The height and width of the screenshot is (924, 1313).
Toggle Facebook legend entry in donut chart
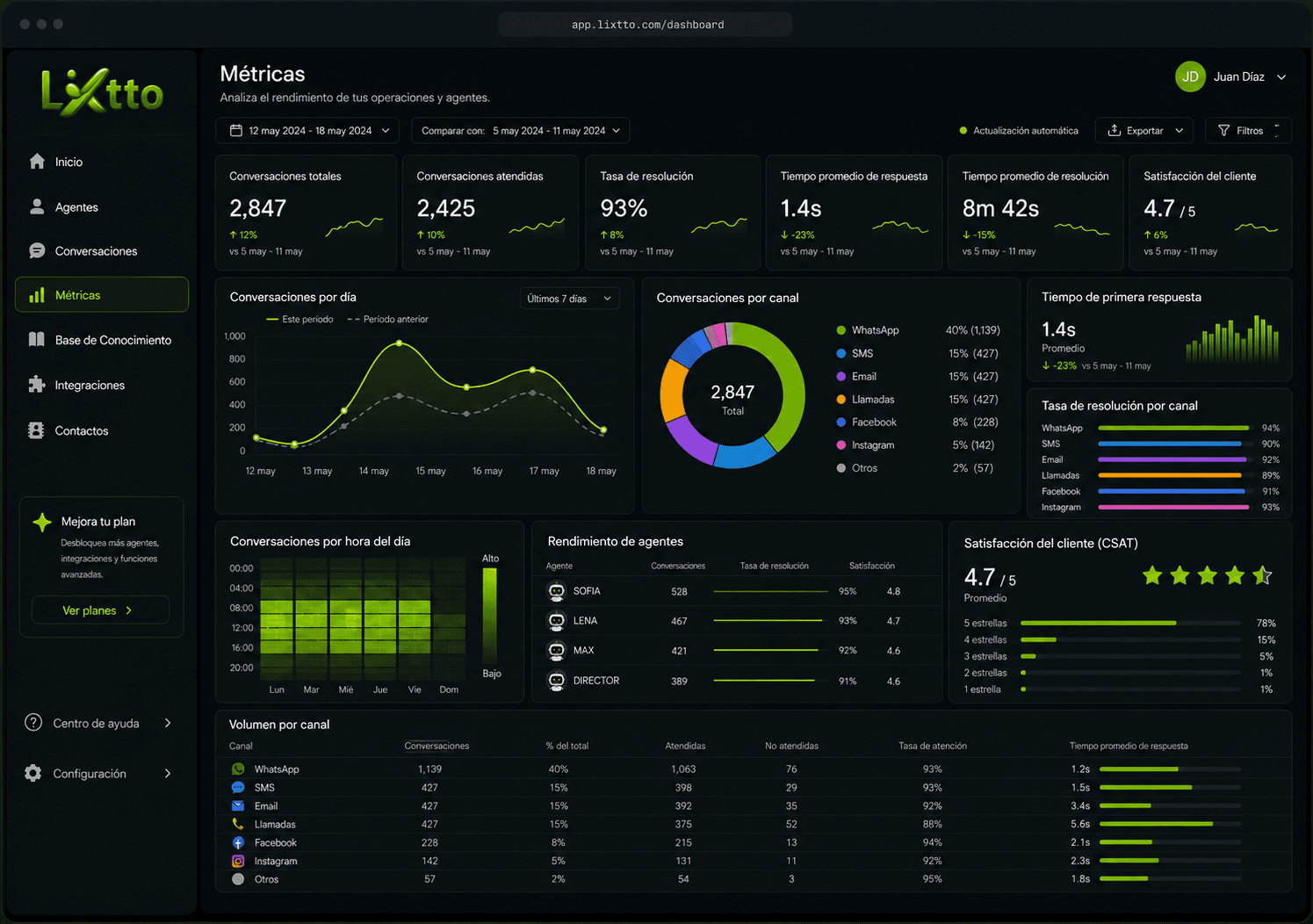point(866,422)
